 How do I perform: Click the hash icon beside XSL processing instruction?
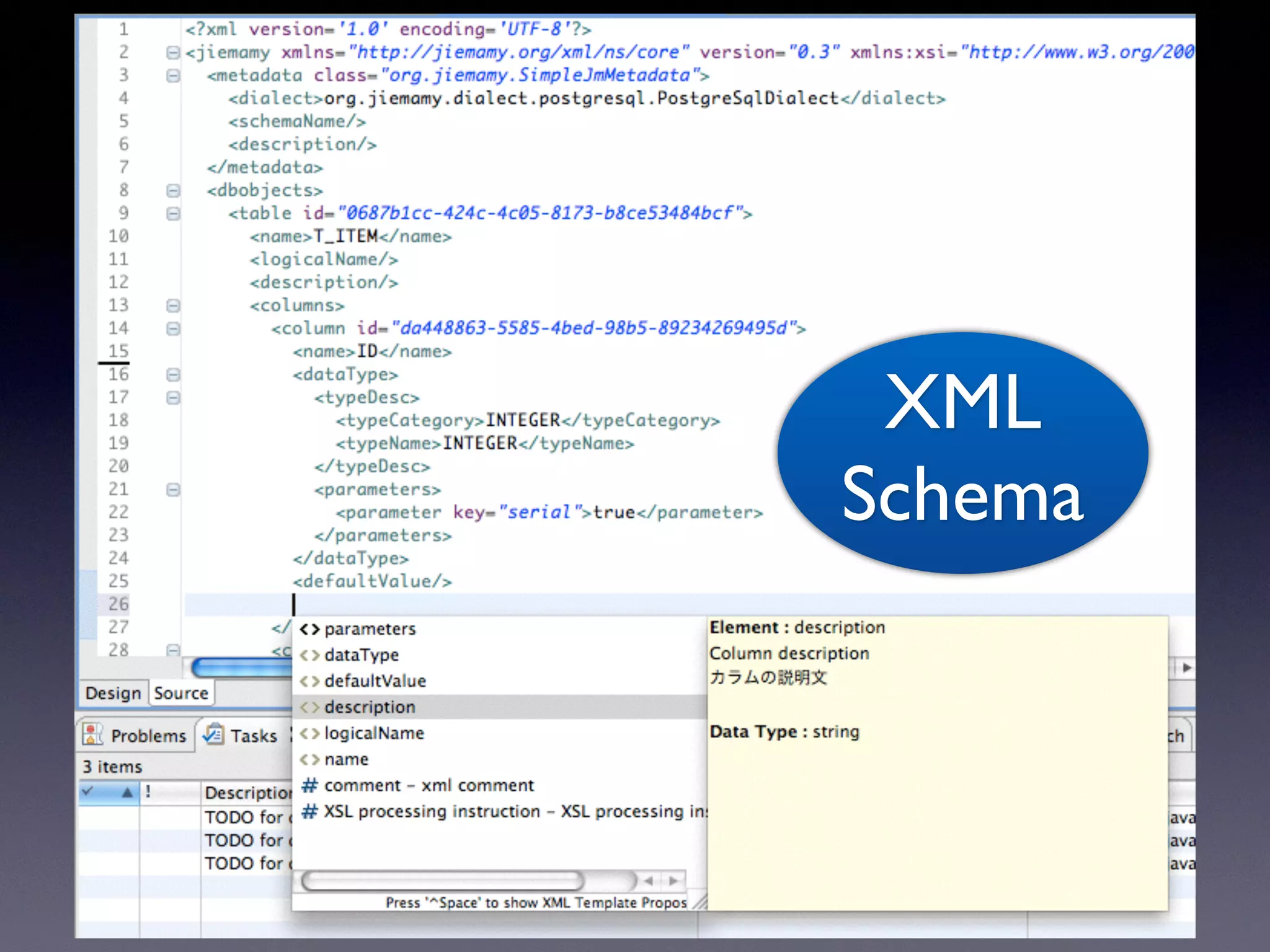click(x=309, y=811)
